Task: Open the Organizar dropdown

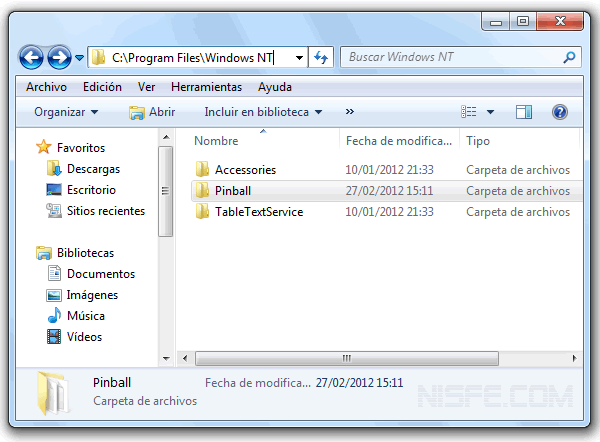Action: (66, 112)
